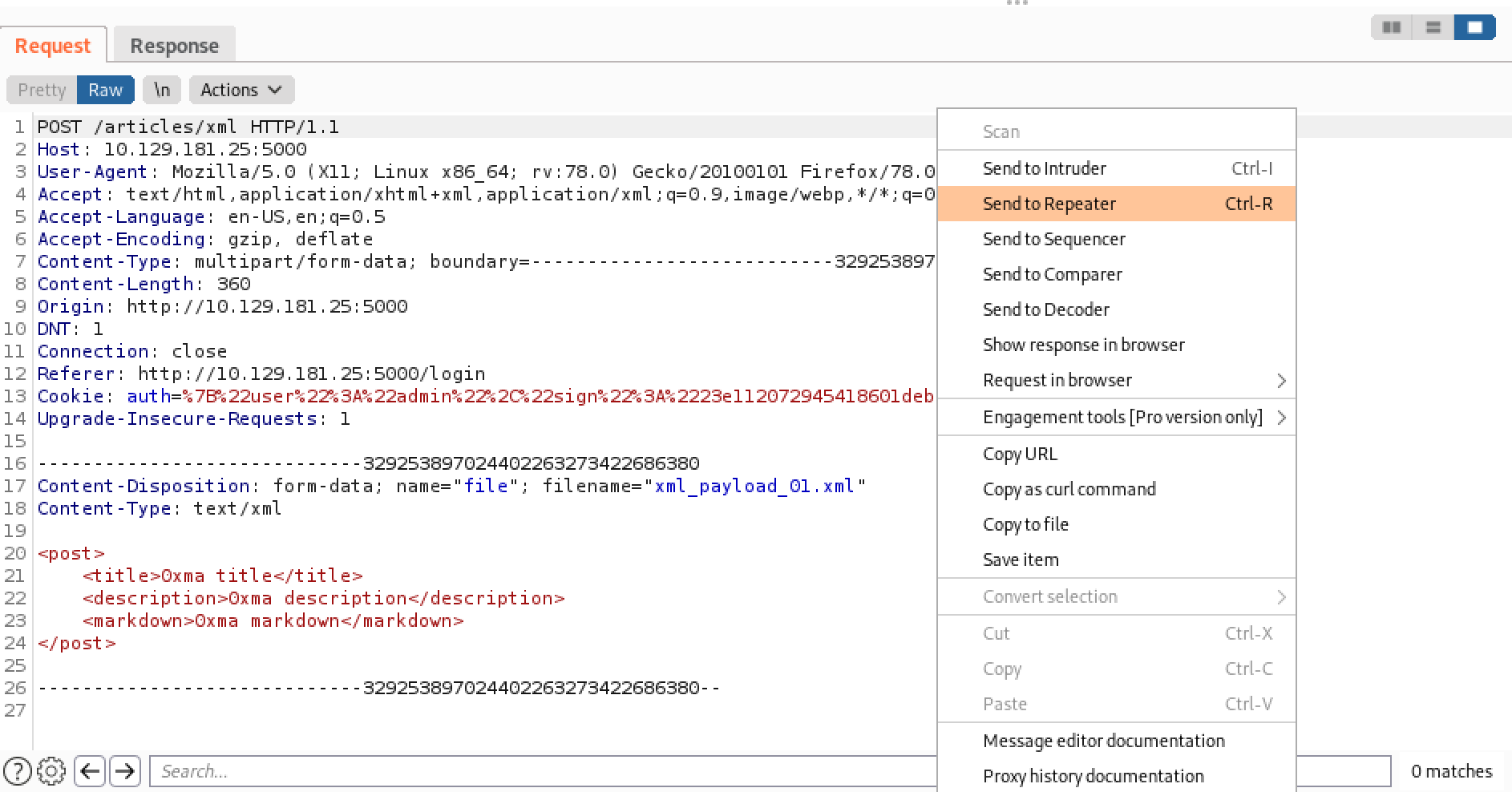Choose Send to Intruder

point(1117,168)
